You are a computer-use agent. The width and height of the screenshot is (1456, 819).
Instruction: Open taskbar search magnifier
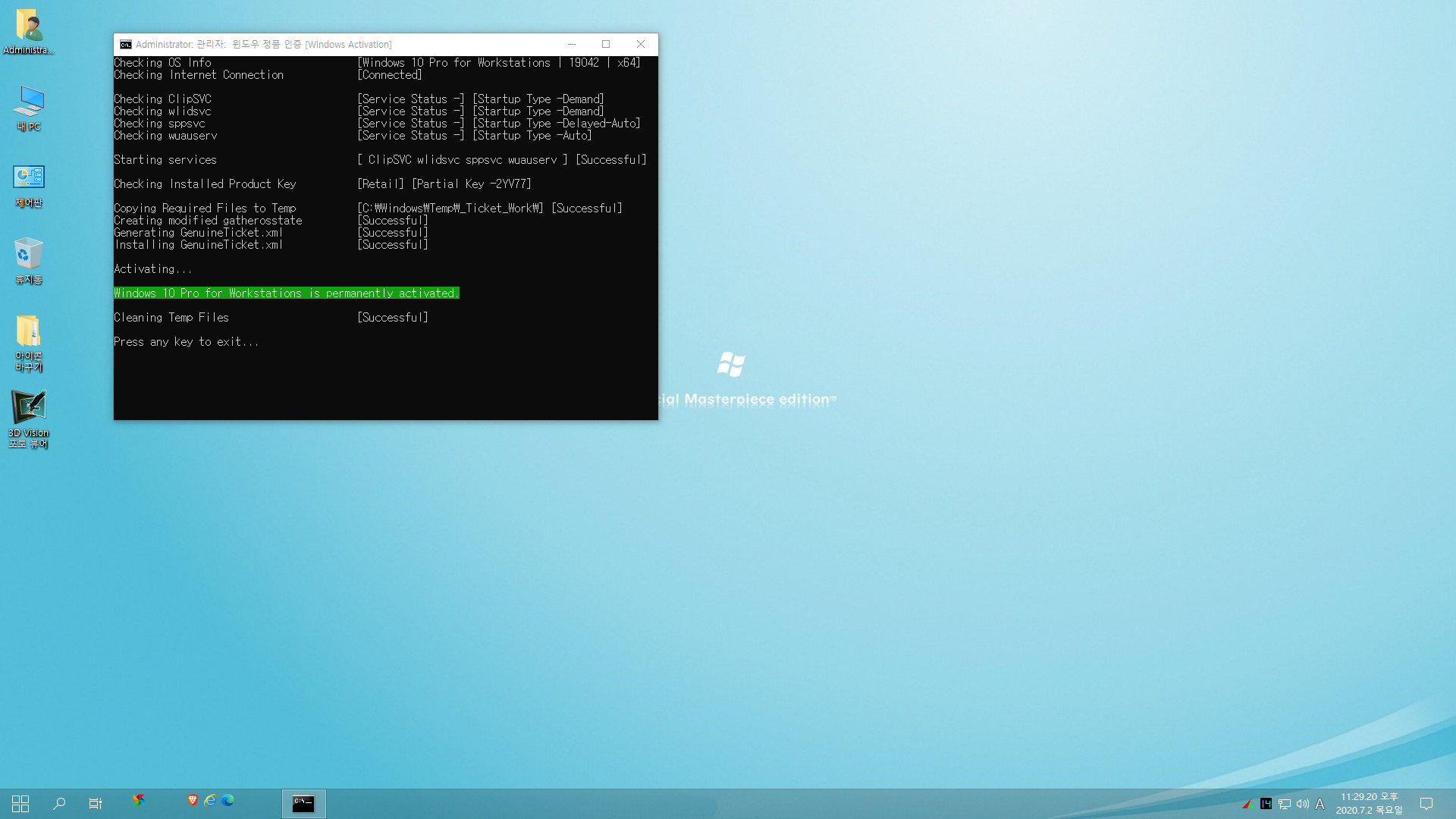58,804
